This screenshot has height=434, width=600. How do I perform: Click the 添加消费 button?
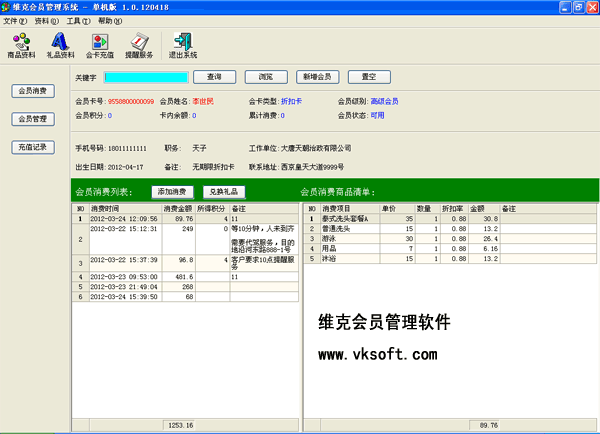click(173, 191)
